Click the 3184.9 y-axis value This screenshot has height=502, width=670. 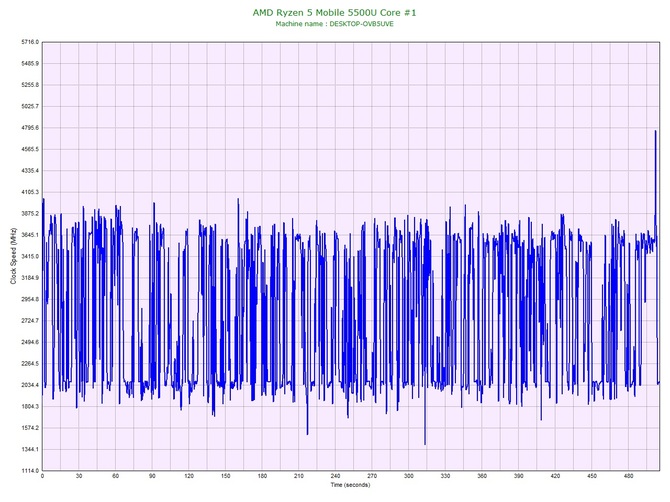pyautogui.click(x=30, y=278)
